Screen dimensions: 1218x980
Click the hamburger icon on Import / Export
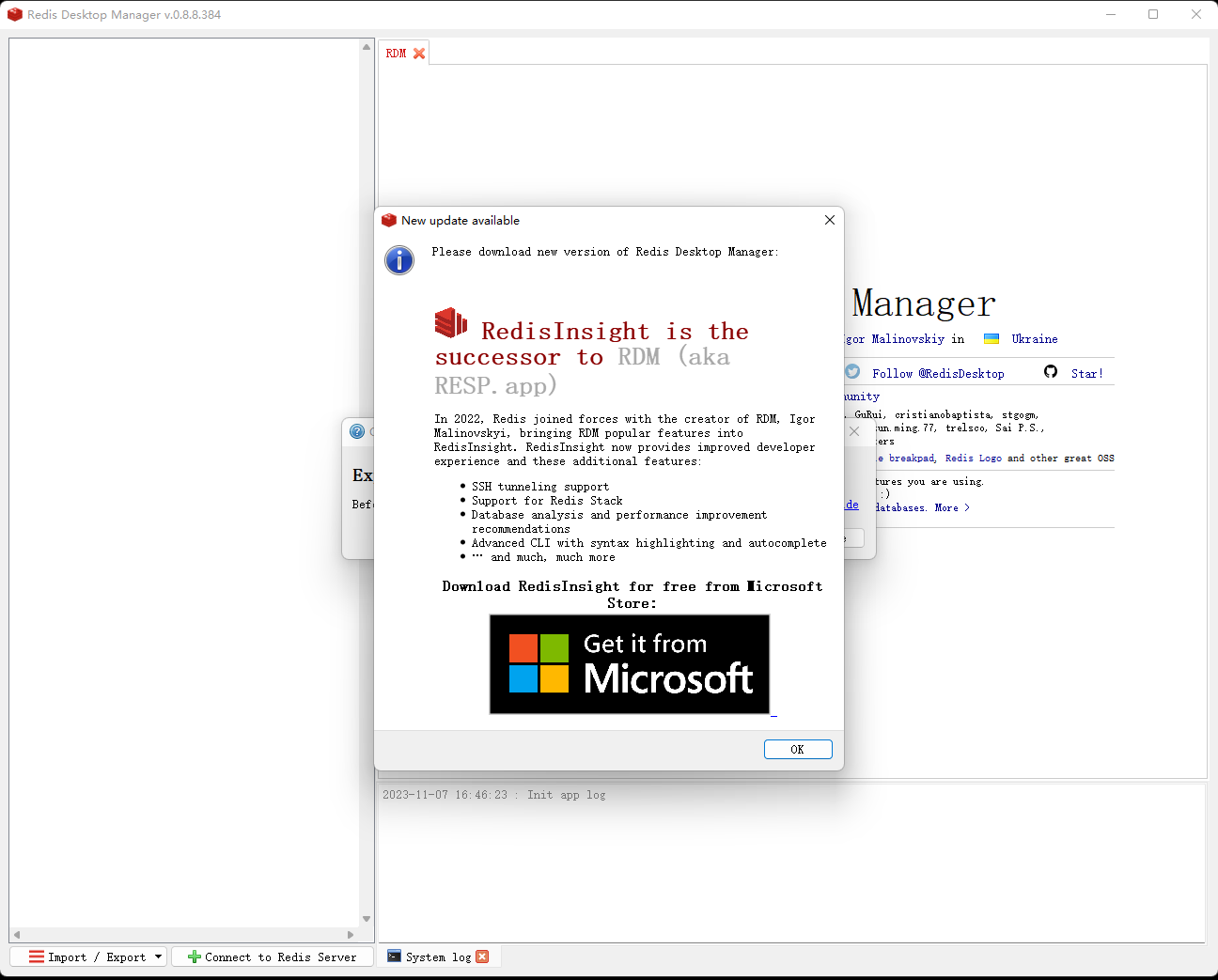click(36, 957)
